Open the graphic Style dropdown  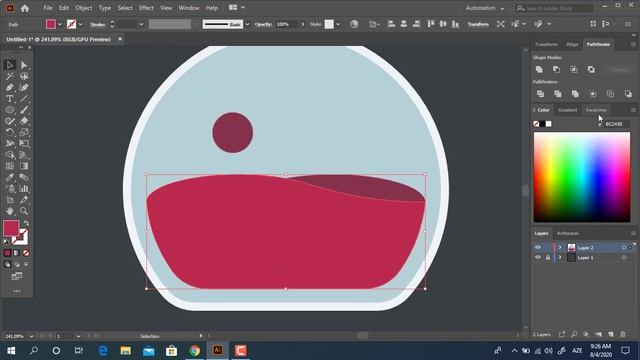(x=338, y=24)
